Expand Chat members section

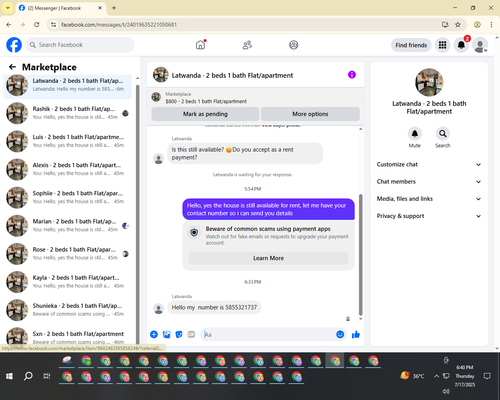429,182
